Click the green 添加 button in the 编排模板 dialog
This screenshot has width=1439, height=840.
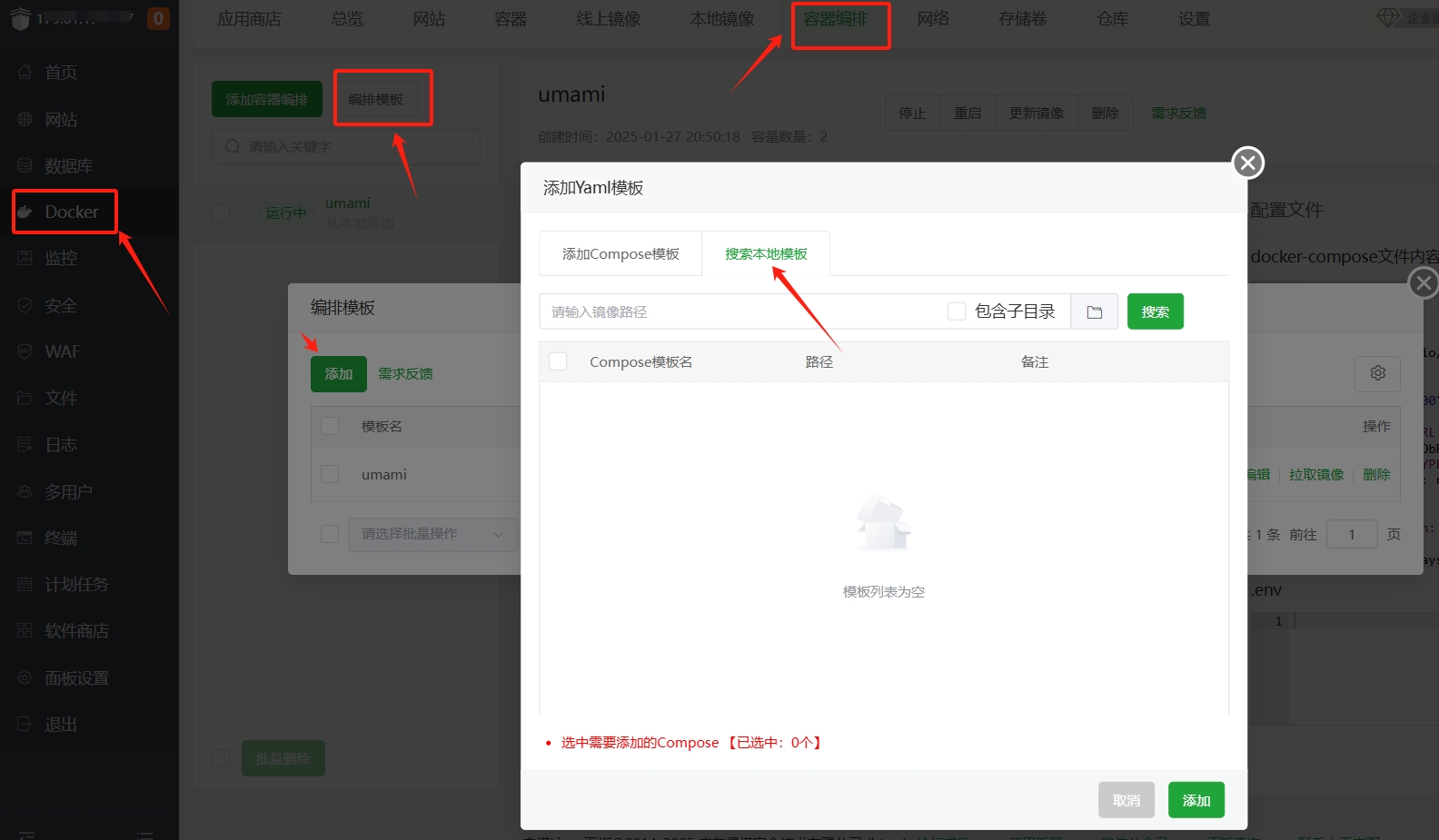point(339,374)
